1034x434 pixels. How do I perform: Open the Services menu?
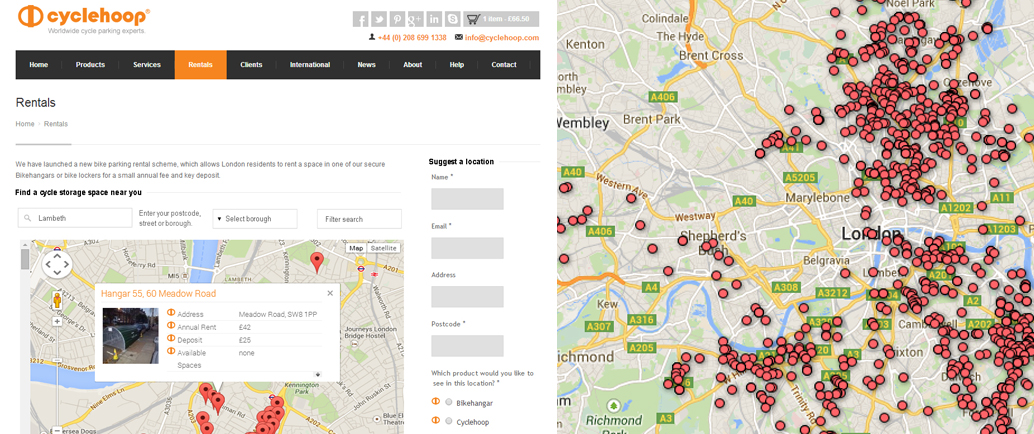pos(147,65)
